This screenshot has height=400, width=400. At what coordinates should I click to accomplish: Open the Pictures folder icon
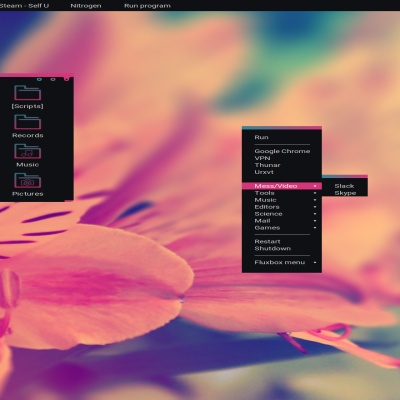click(x=28, y=180)
